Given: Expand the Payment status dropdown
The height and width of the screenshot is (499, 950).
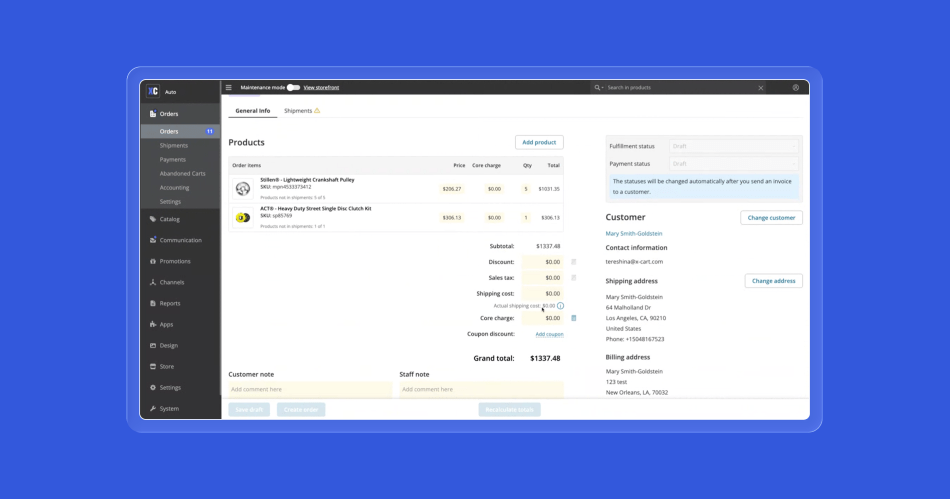Looking at the screenshot, I should [x=734, y=164].
